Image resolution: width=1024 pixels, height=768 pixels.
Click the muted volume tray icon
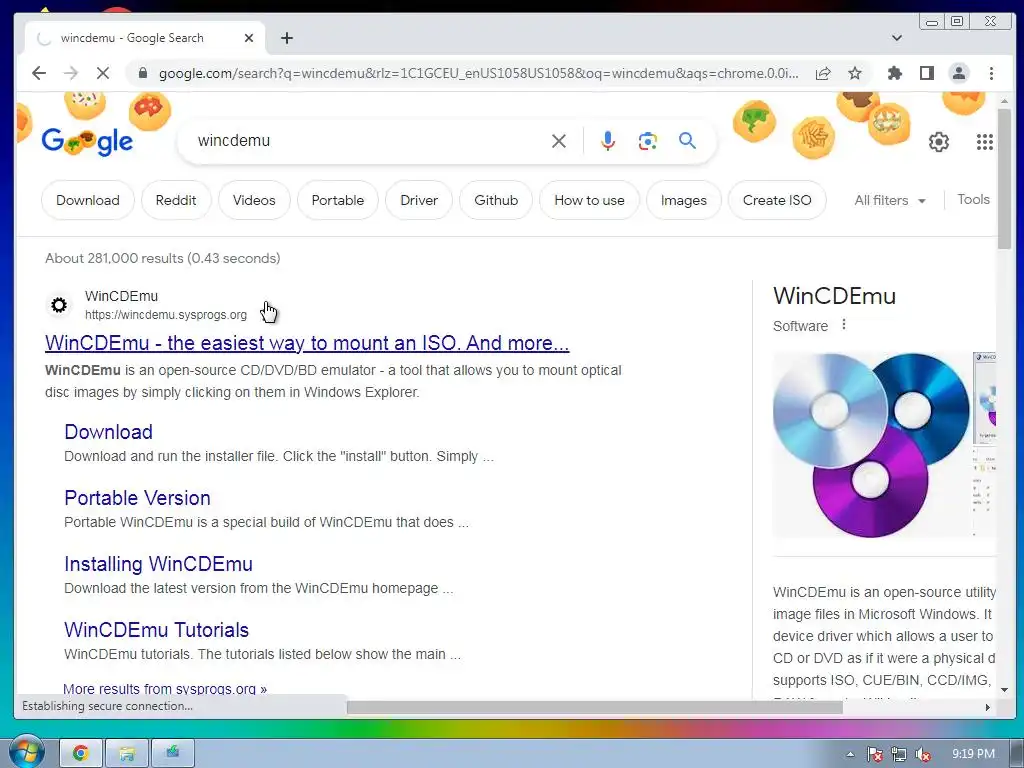tap(923, 754)
